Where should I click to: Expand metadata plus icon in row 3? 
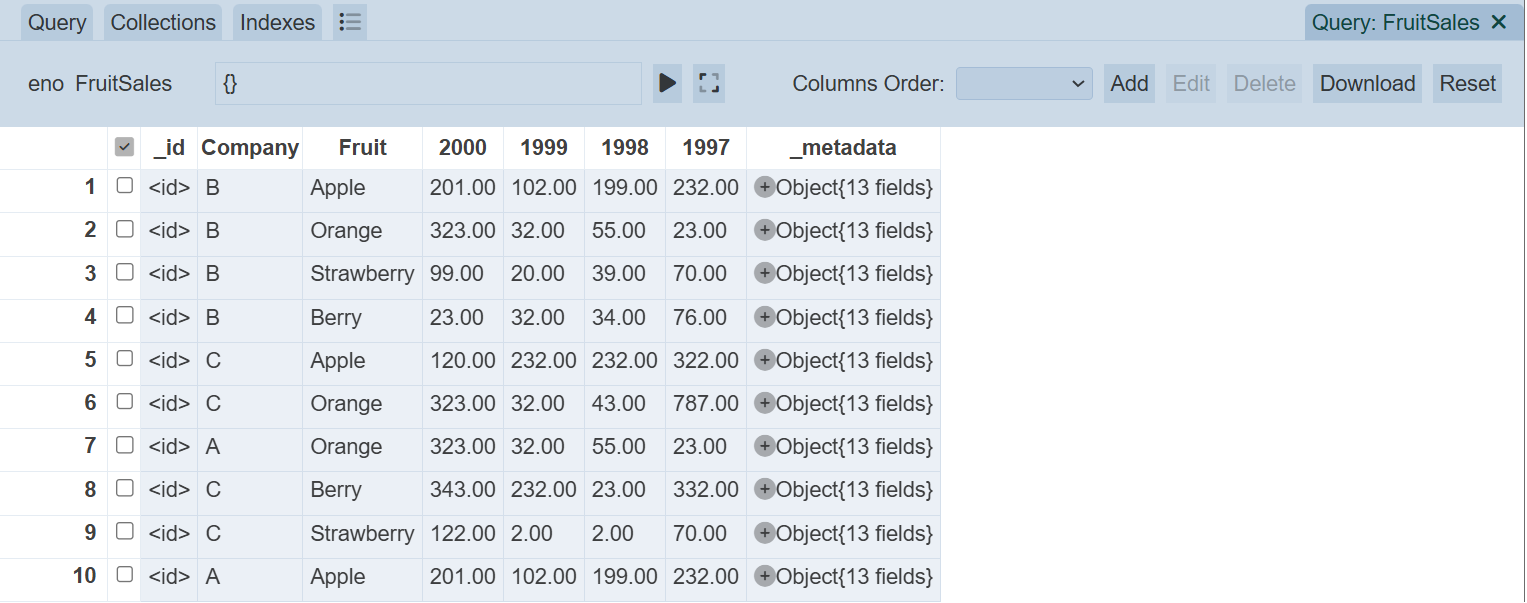tap(764, 273)
